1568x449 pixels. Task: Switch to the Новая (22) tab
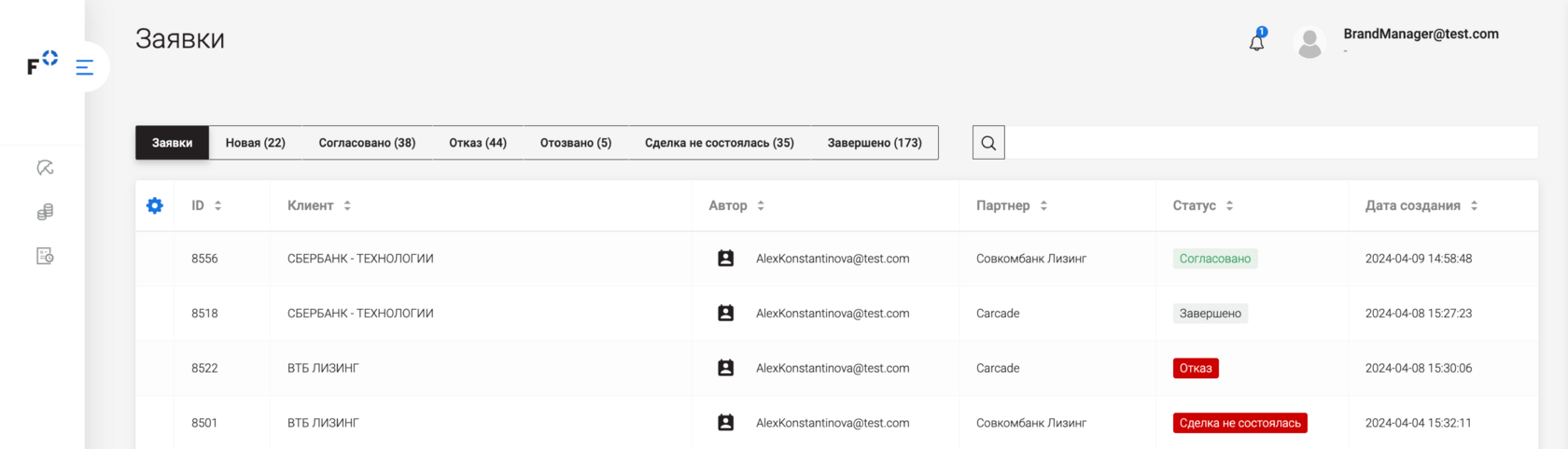tap(255, 143)
